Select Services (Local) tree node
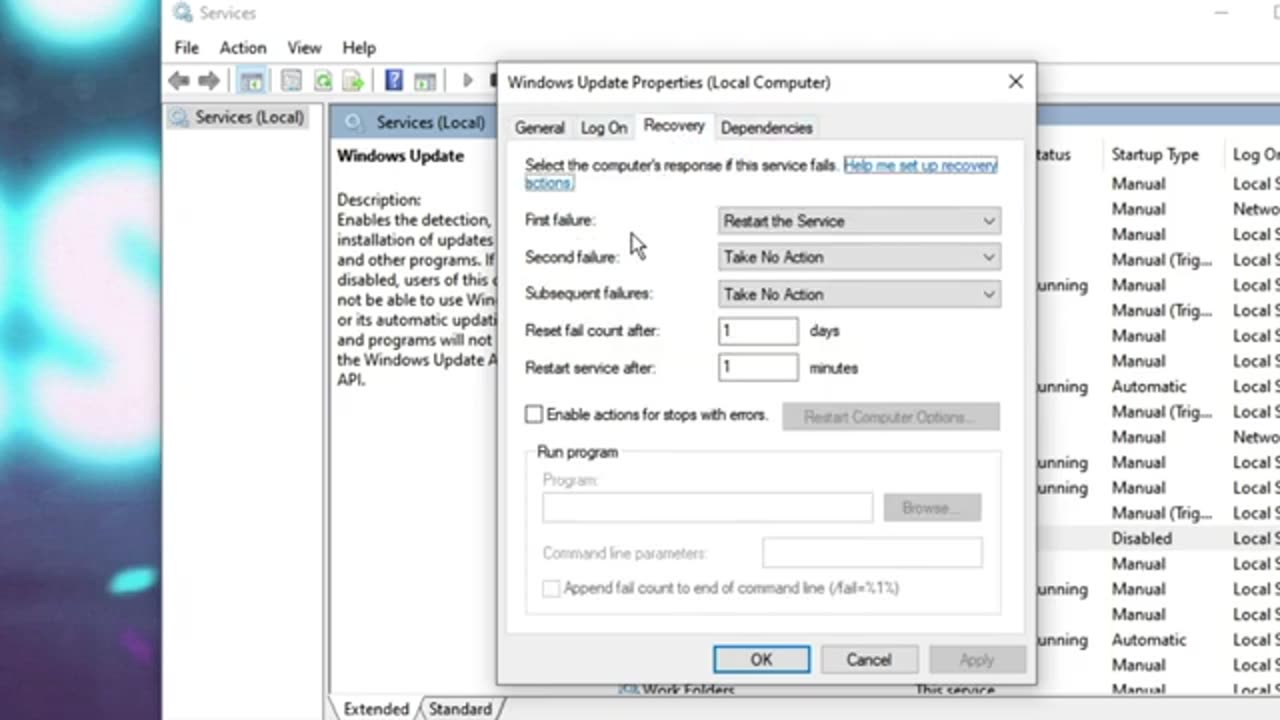Image resolution: width=1280 pixels, height=720 pixels. (238, 117)
